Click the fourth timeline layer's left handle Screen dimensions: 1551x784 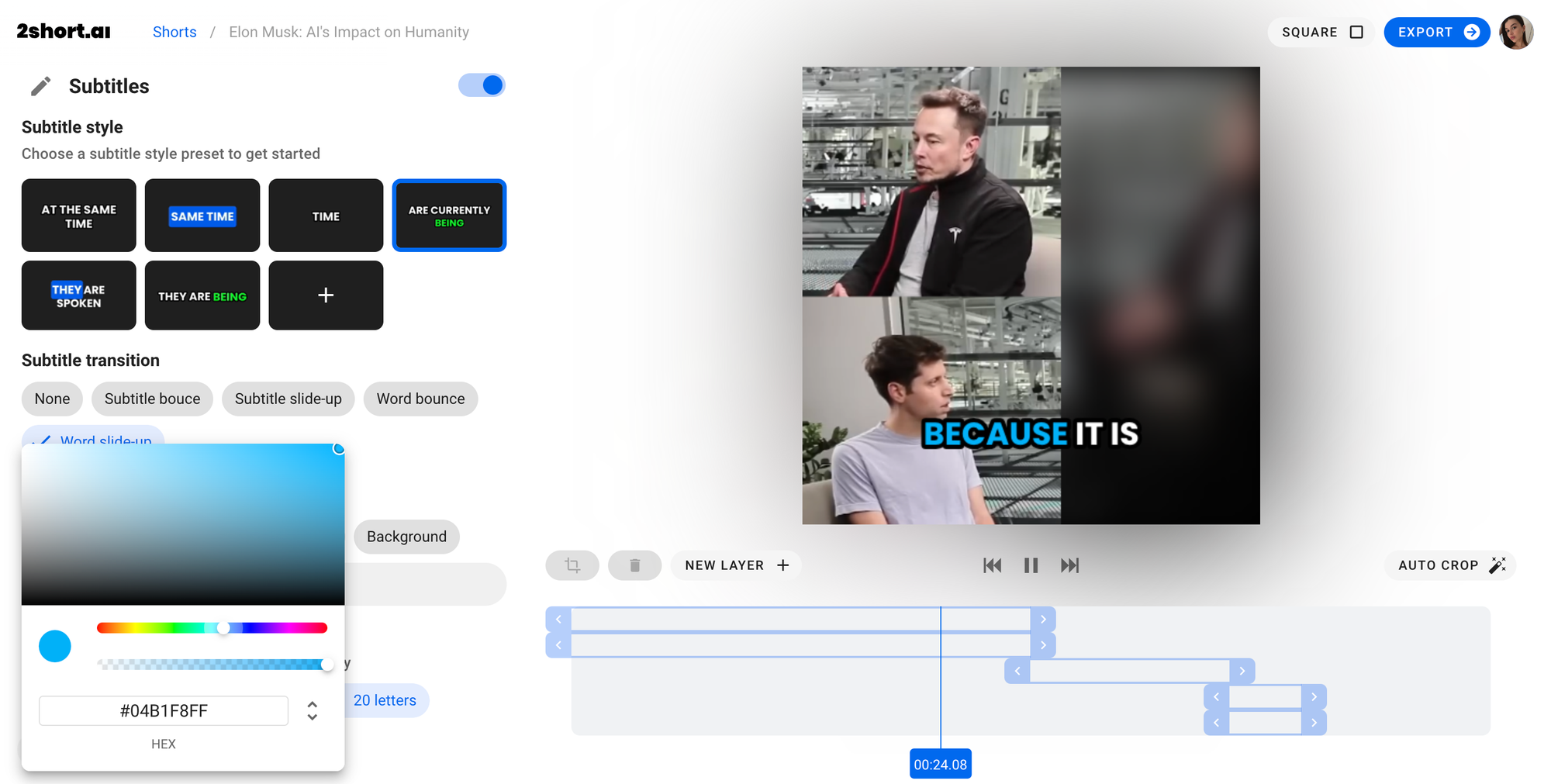pyautogui.click(x=1216, y=696)
